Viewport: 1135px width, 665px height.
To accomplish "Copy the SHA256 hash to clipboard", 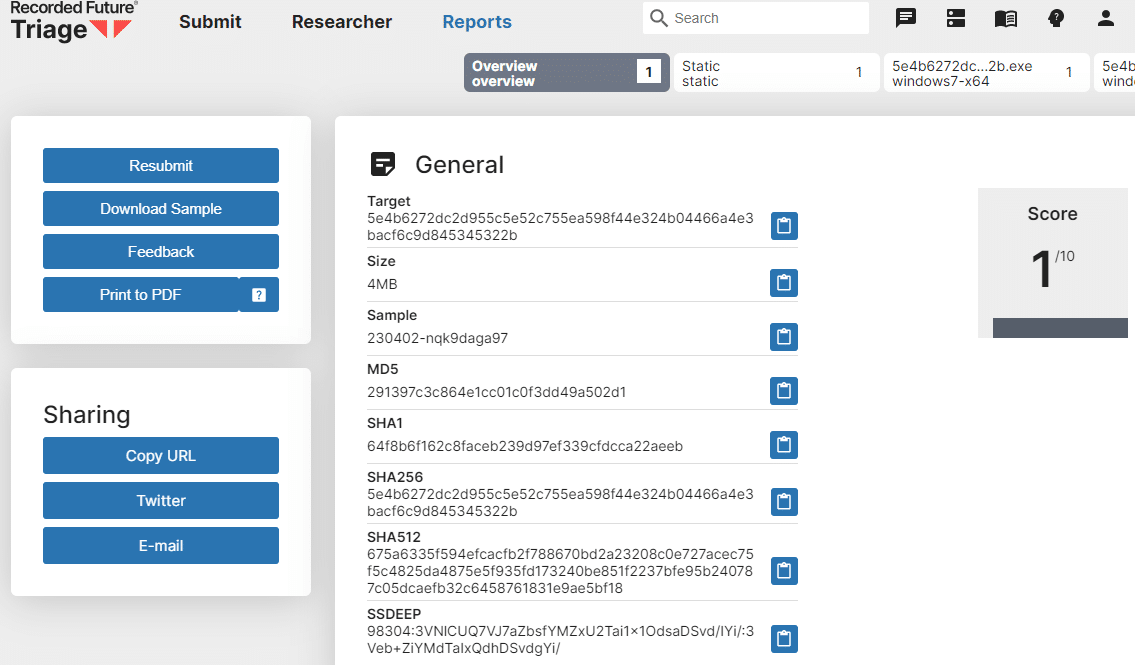I will point(784,501).
